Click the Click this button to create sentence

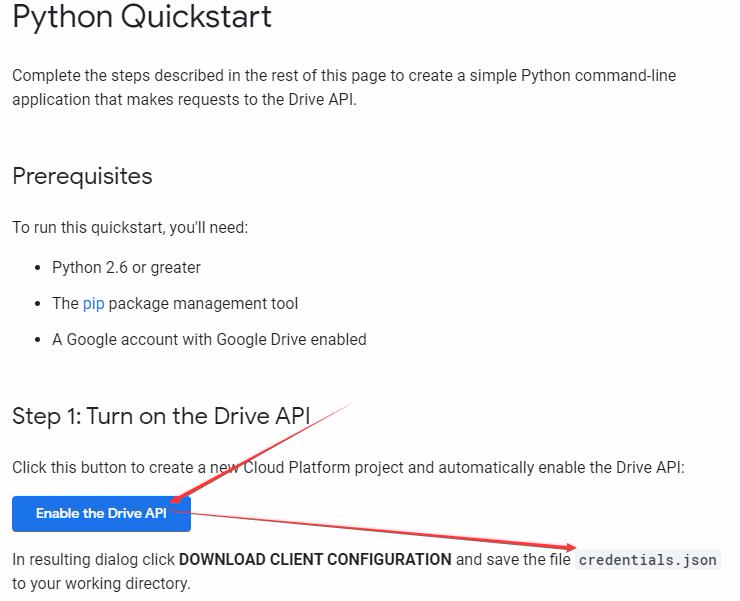[348, 467]
